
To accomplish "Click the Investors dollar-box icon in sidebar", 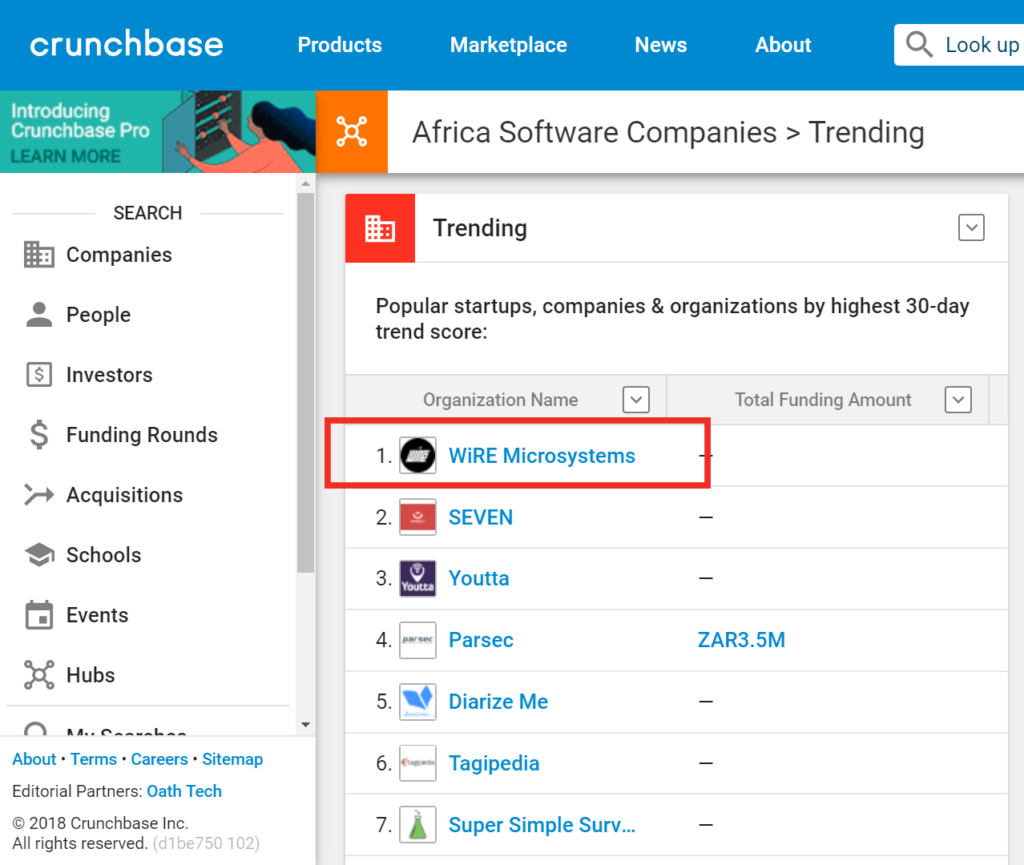I will click(x=39, y=375).
